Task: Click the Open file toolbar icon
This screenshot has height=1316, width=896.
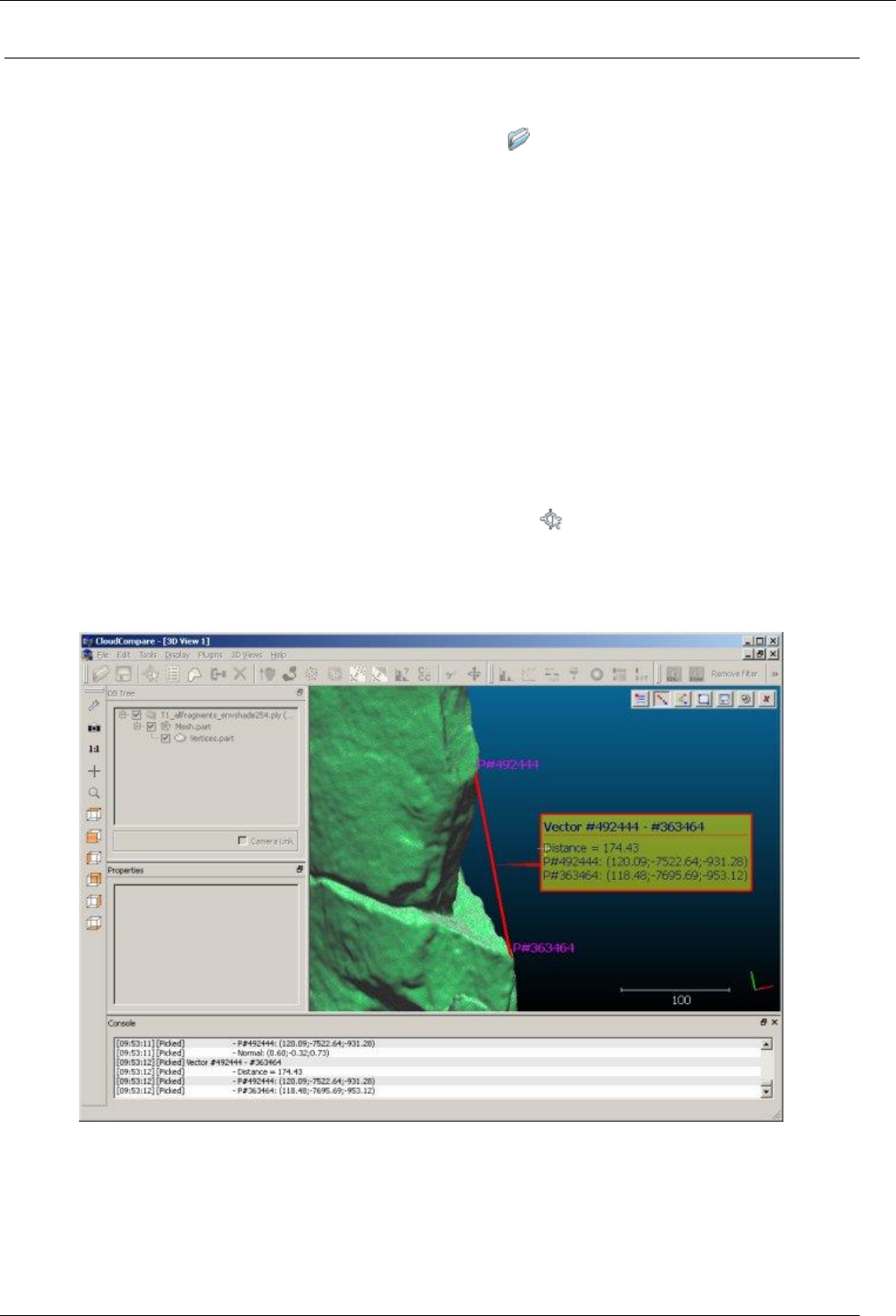Action: tap(100, 674)
